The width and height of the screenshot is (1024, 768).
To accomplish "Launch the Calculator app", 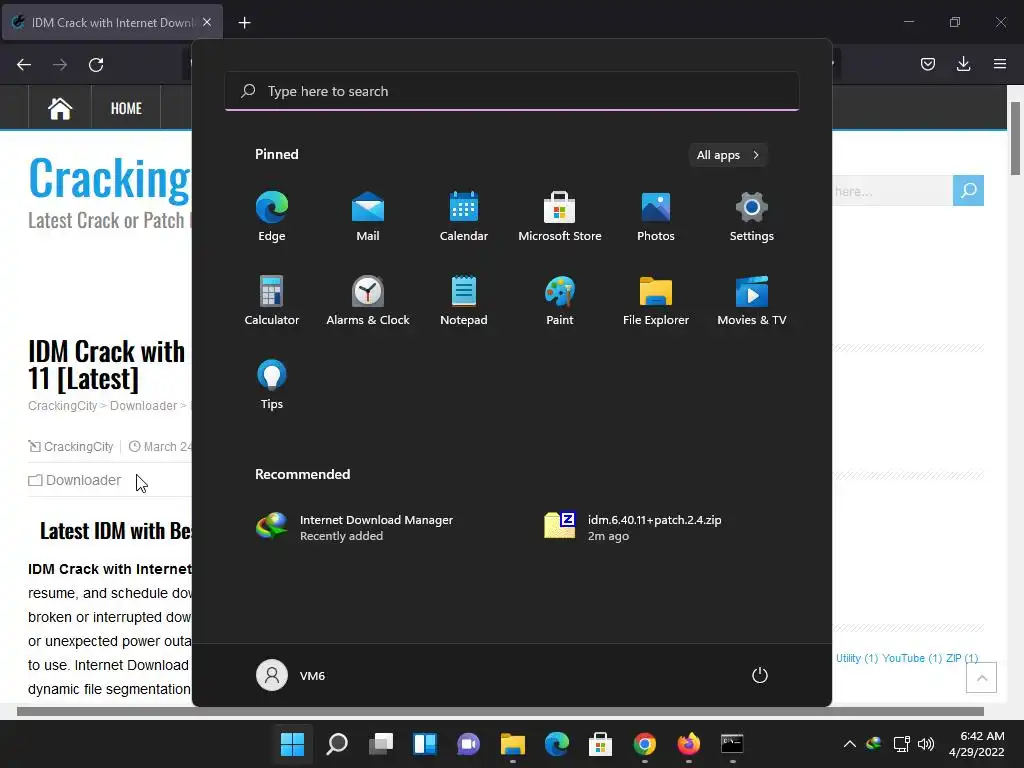I will tap(272, 301).
